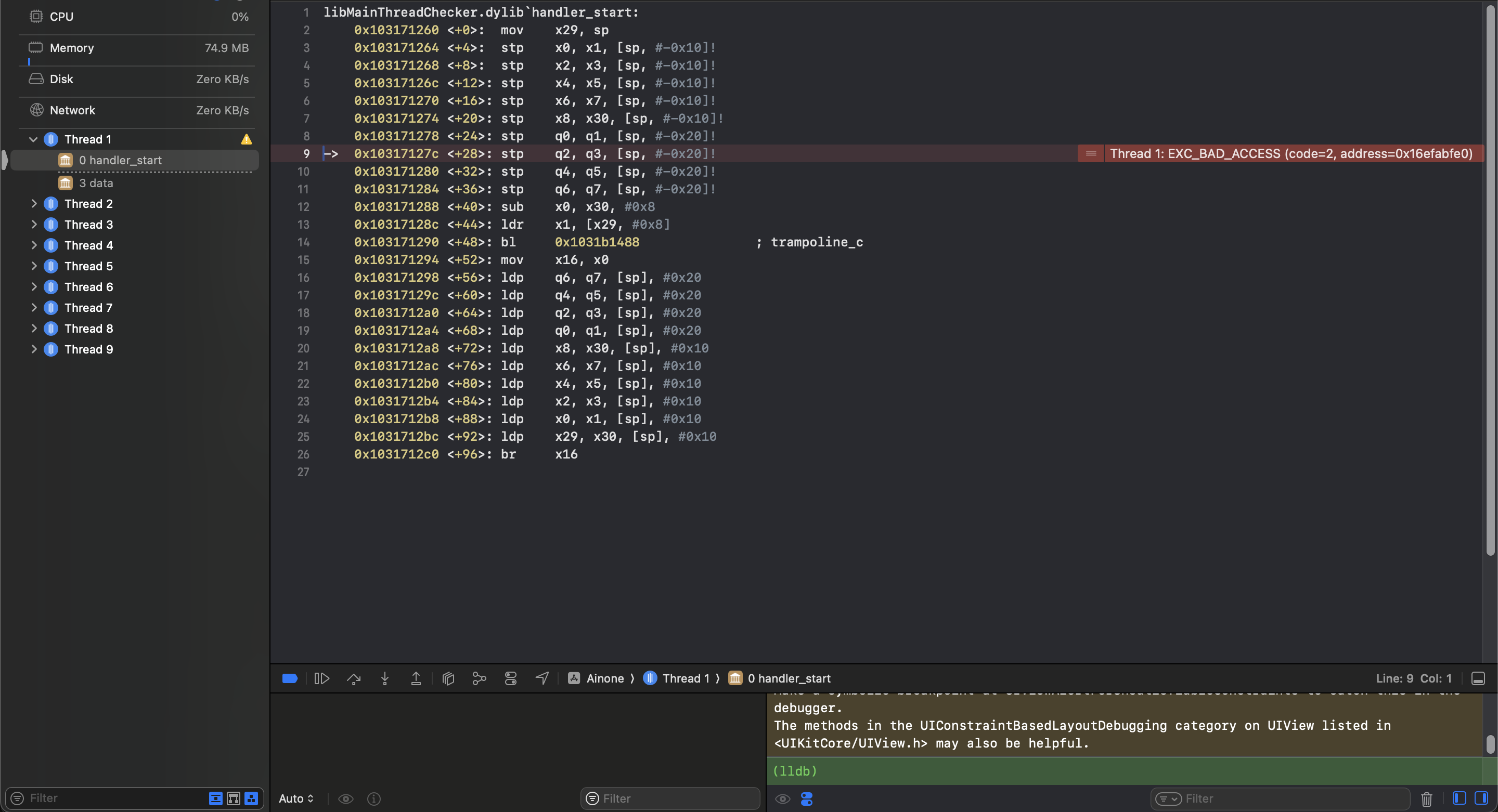Open the Auto variables scope dropdown

click(295, 798)
